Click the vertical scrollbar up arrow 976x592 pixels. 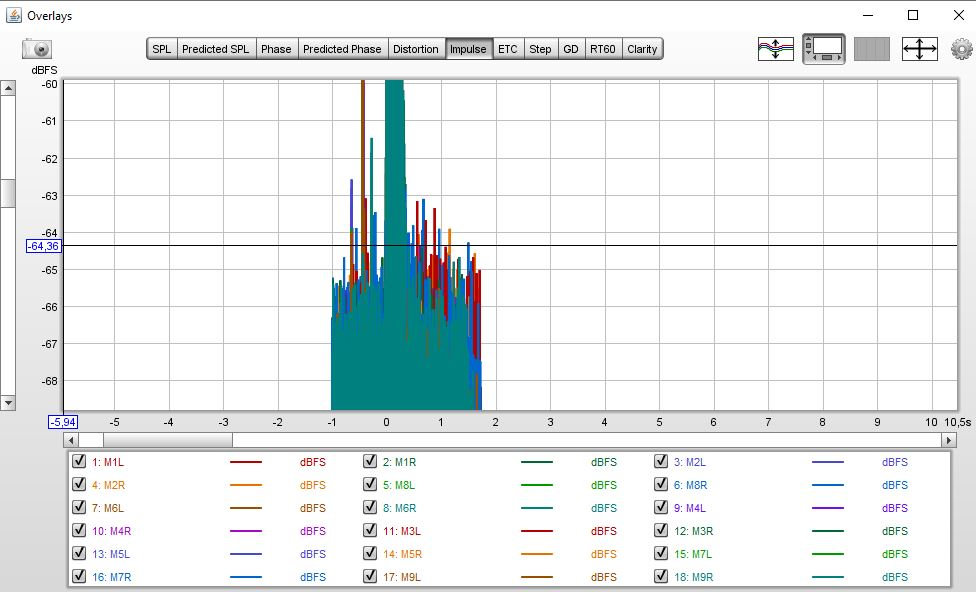pos(8,88)
